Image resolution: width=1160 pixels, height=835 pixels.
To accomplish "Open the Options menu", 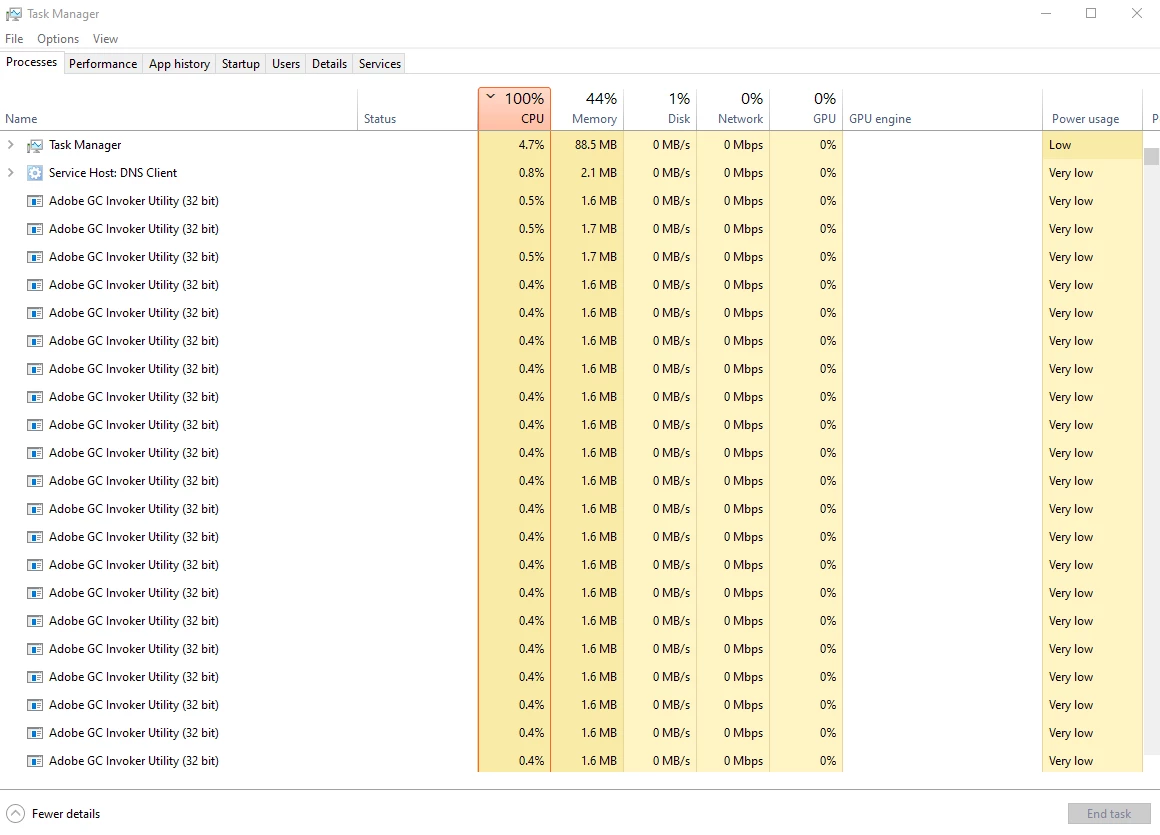I will click(x=58, y=38).
